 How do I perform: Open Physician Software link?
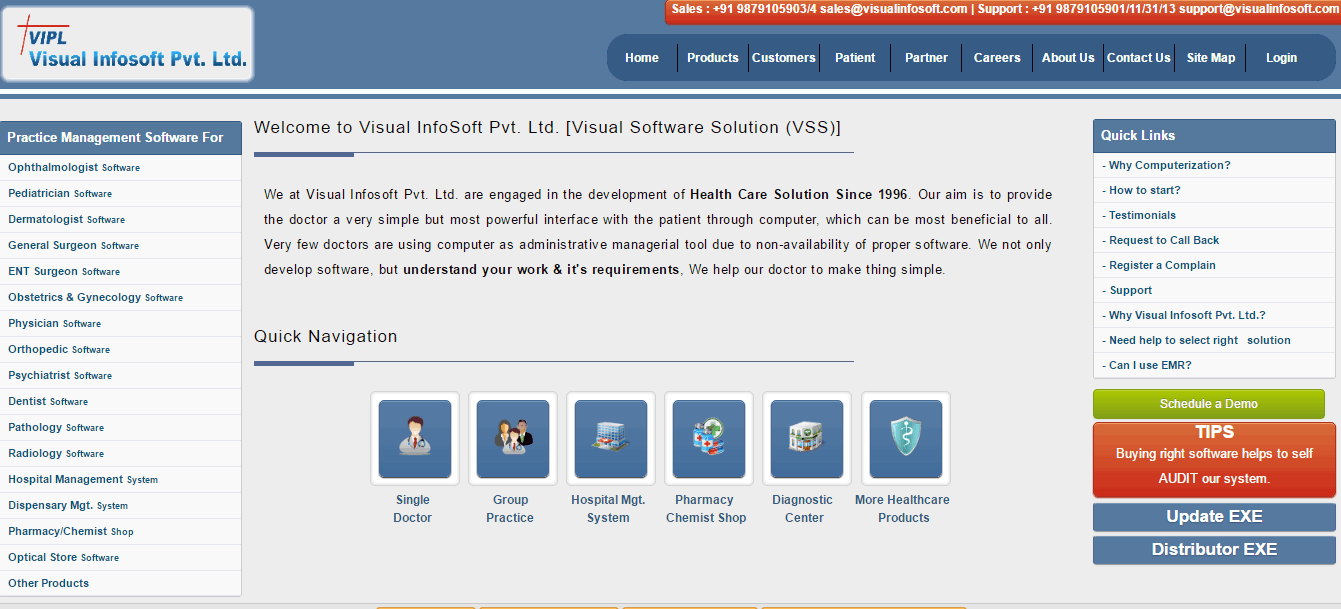(55, 324)
